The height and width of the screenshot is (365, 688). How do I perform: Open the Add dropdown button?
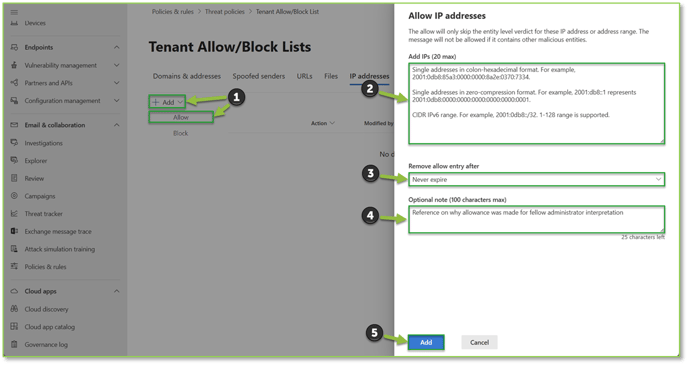(x=167, y=102)
